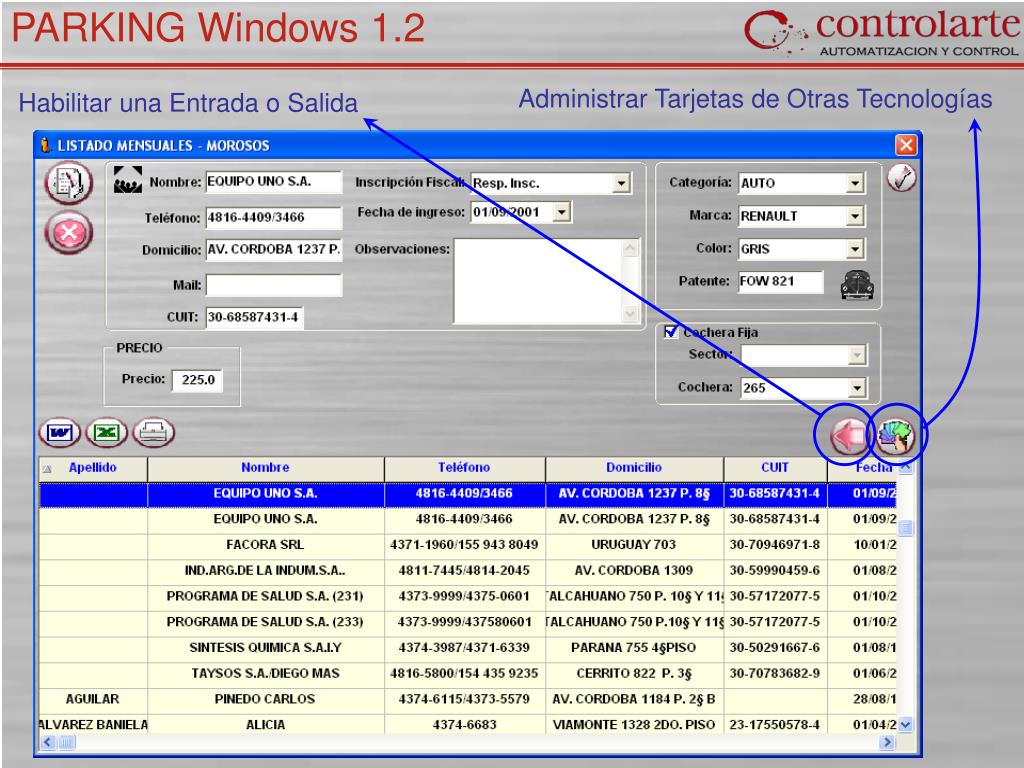Viewport: 1024px width, 768px height.
Task: Click the Teléfono input field
Action: click(x=274, y=217)
